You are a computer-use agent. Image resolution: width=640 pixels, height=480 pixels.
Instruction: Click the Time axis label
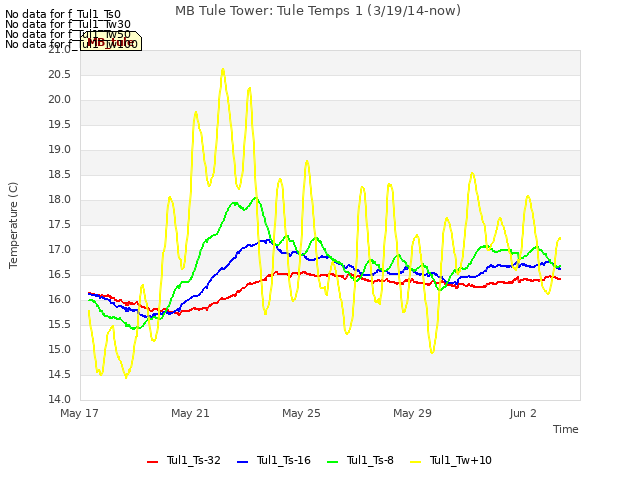coord(565,429)
